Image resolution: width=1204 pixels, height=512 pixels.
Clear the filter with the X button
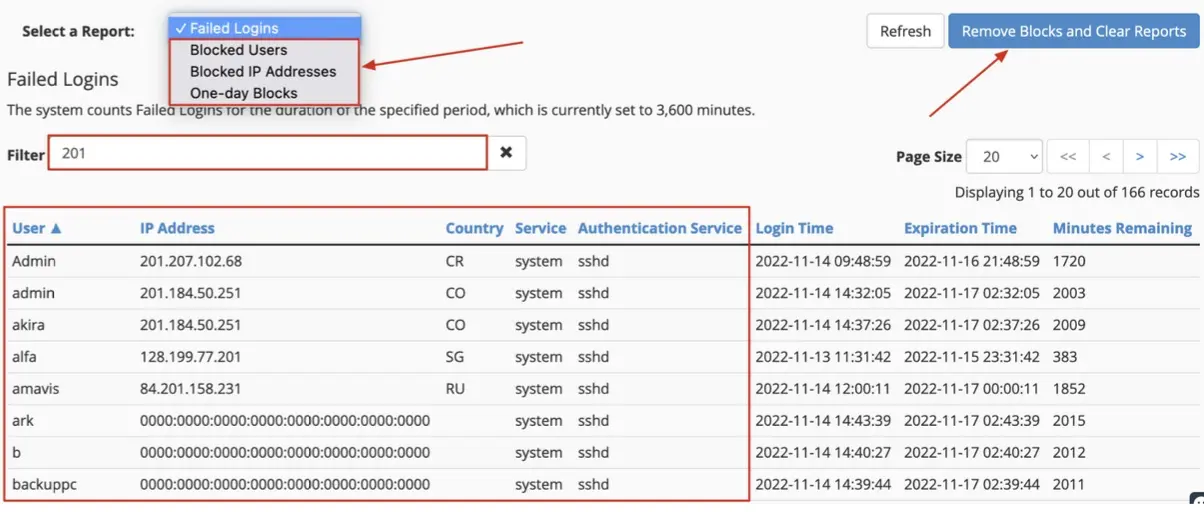click(x=506, y=153)
